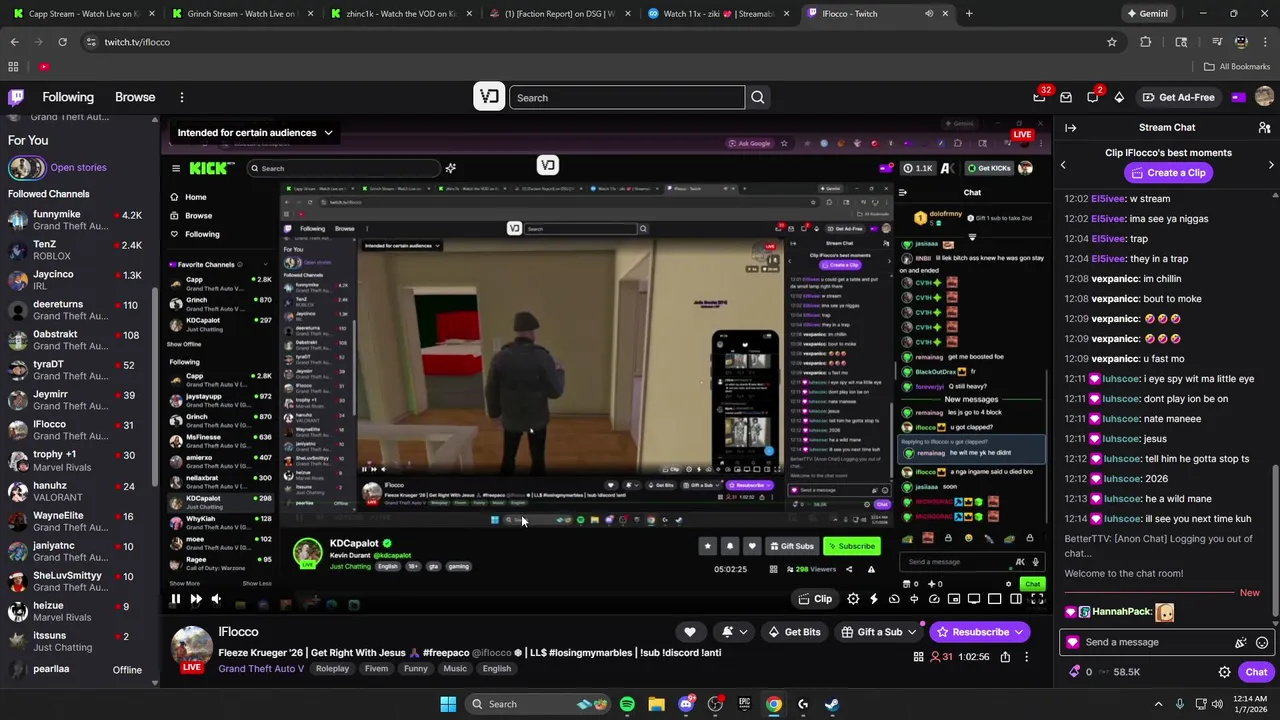Unfollow via the heart button

click(689, 632)
